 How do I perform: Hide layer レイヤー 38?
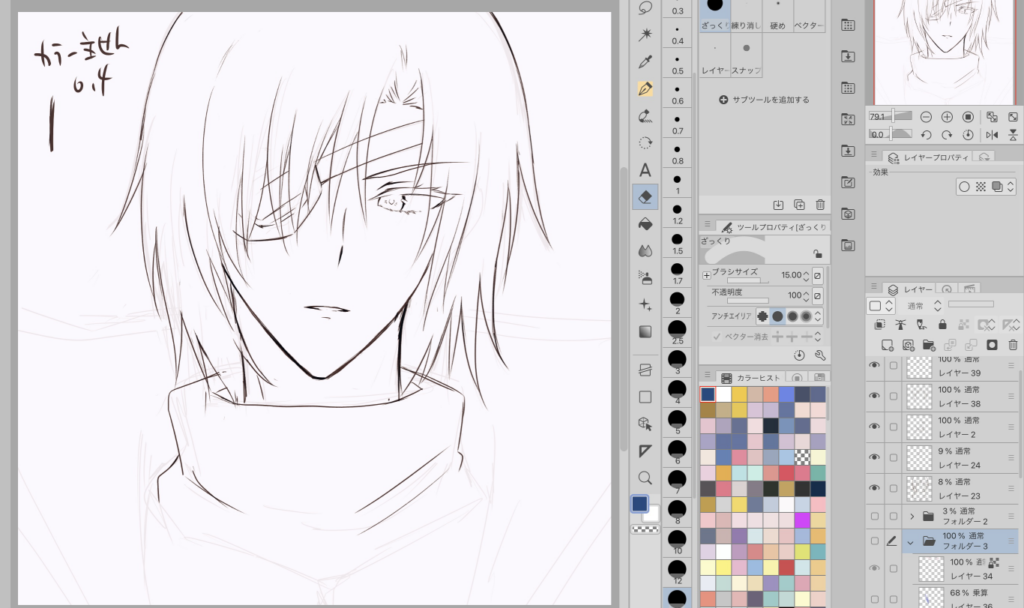tap(874, 396)
